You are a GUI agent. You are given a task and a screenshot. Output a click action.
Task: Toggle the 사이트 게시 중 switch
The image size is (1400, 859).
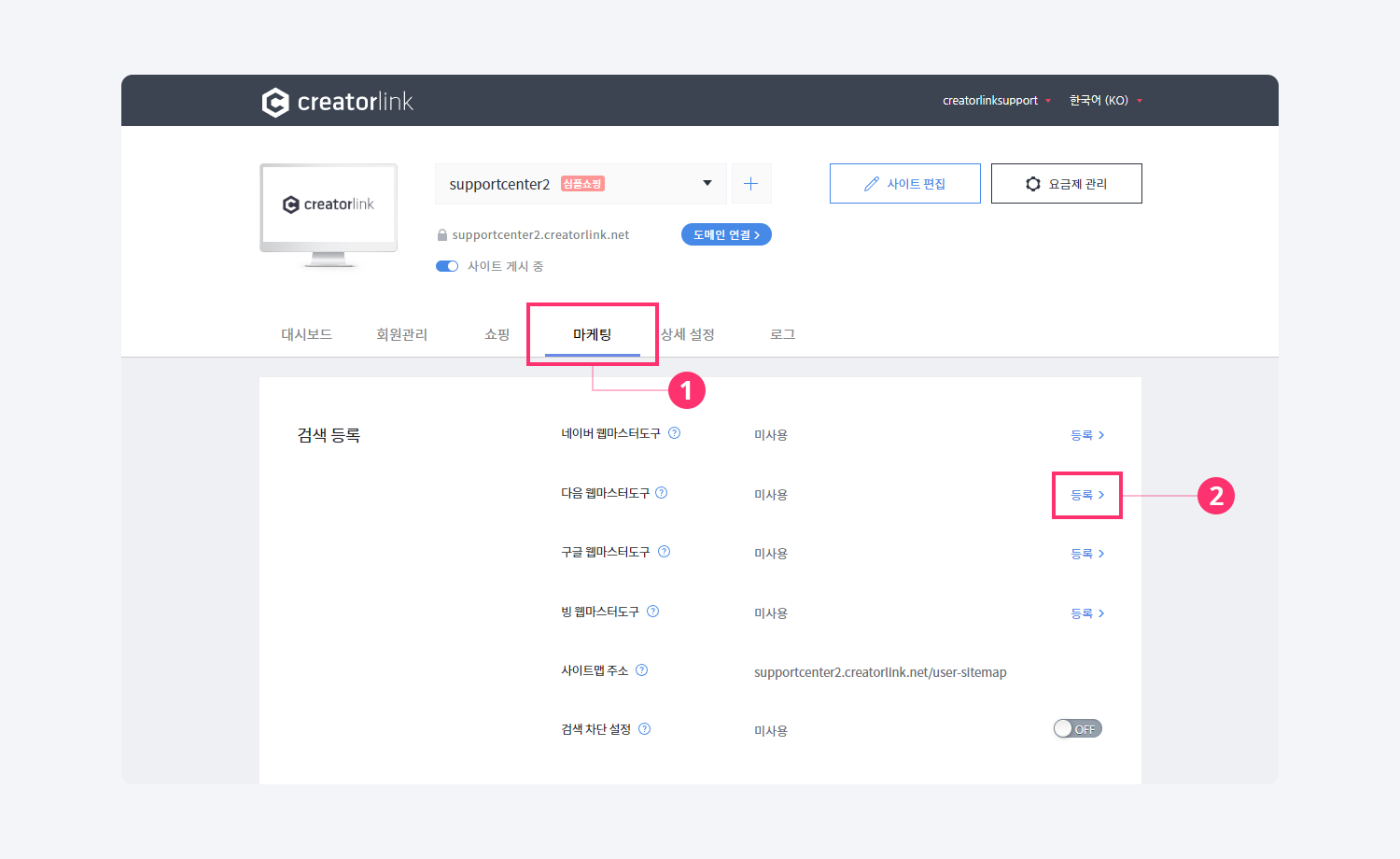click(x=447, y=266)
